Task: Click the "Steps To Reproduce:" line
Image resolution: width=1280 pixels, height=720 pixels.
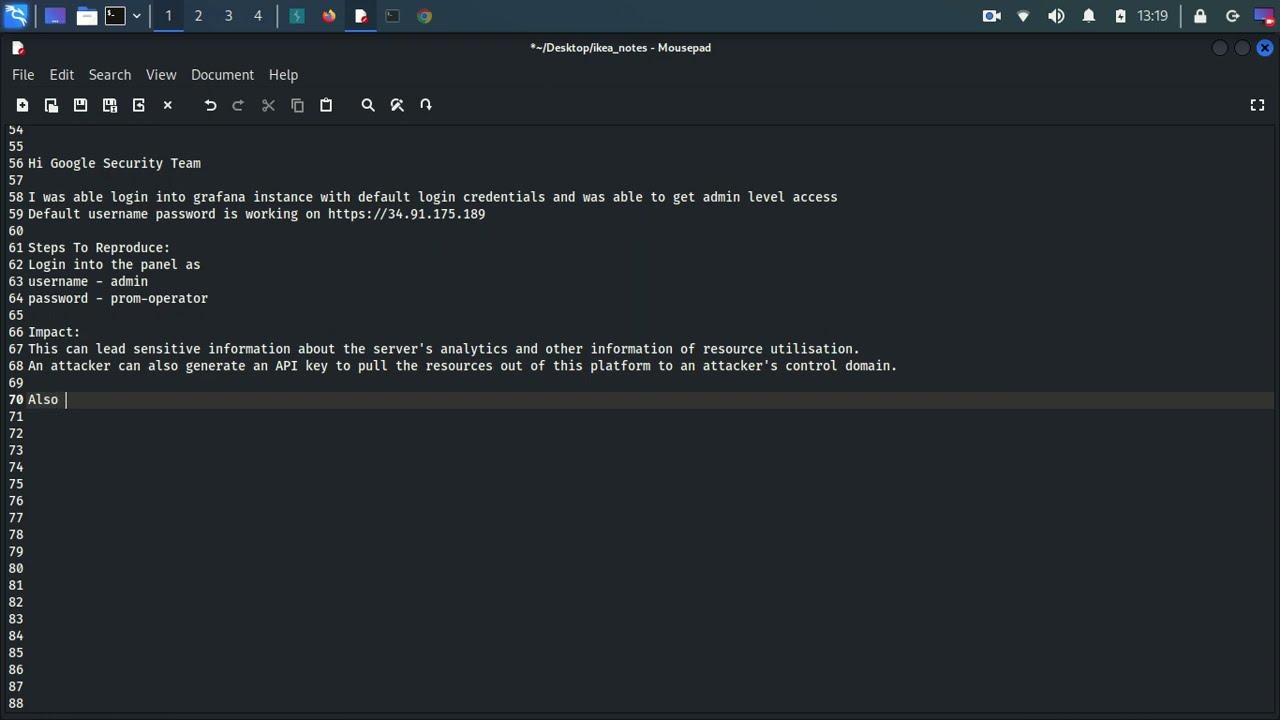Action: [x=99, y=248]
